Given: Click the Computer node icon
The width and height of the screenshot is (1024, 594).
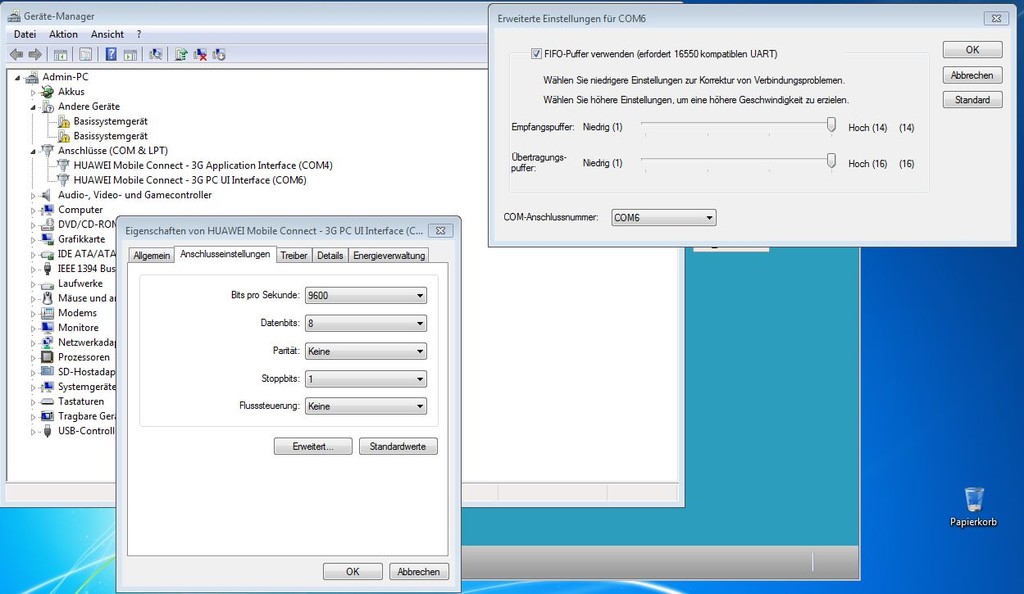Looking at the screenshot, I should (x=47, y=210).
